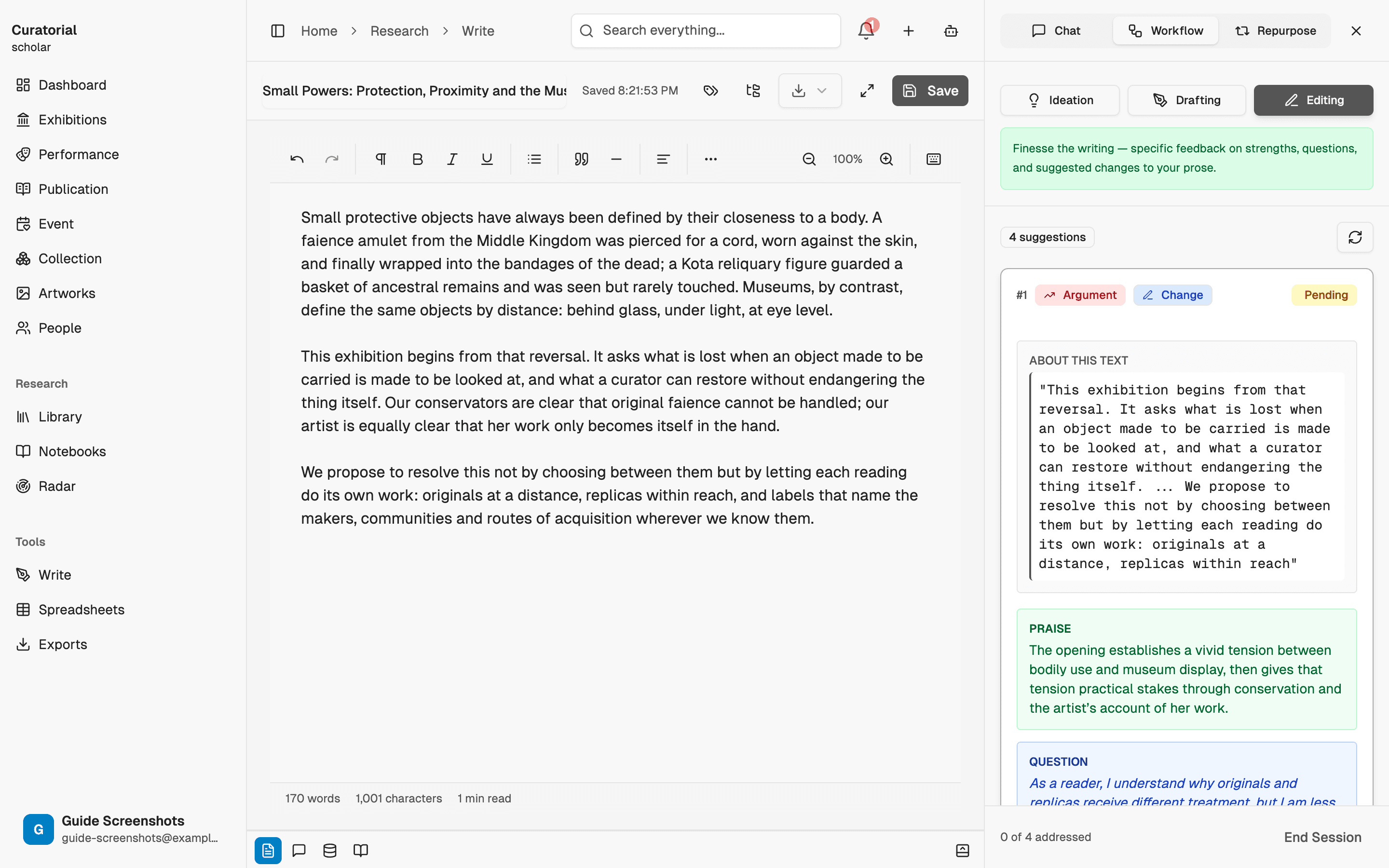Open the Radar research page

pos(123,486)
